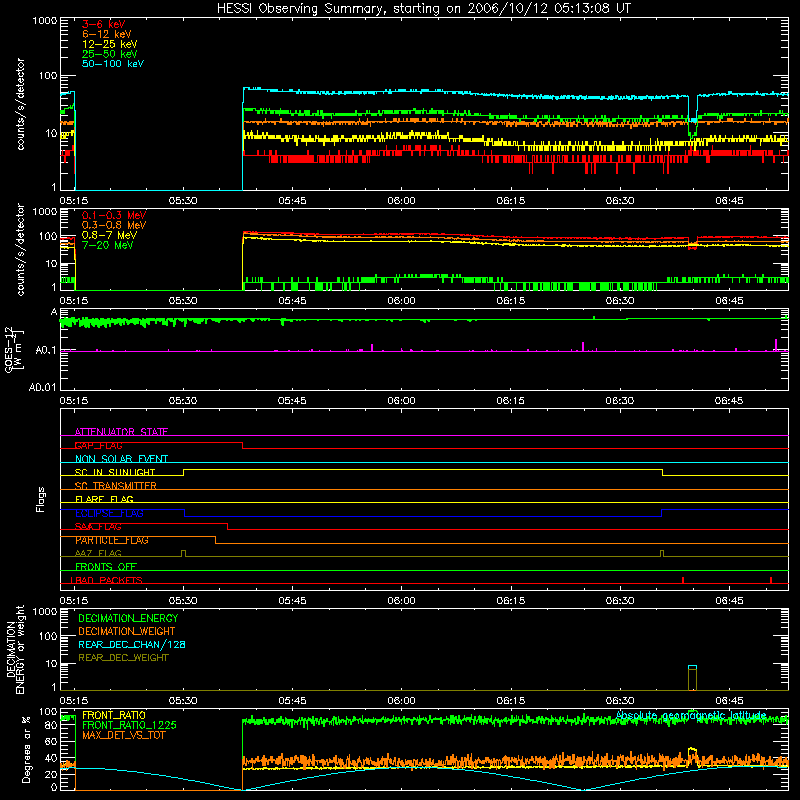Image resolution: width=800 pixels, height=800 pixels.
Task: Select the green FRONTS_OFF label
Action: (x=106, y=566)
